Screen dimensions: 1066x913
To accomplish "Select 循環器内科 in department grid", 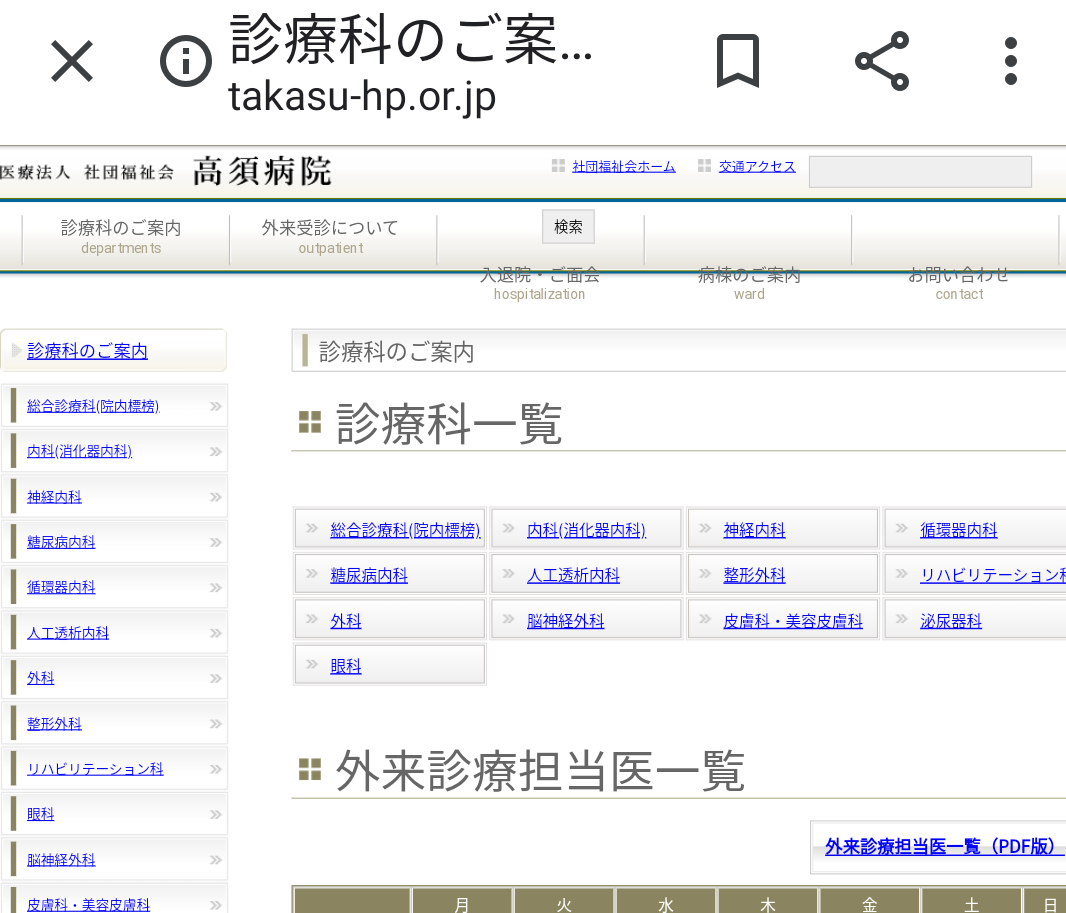I will 959,530.
